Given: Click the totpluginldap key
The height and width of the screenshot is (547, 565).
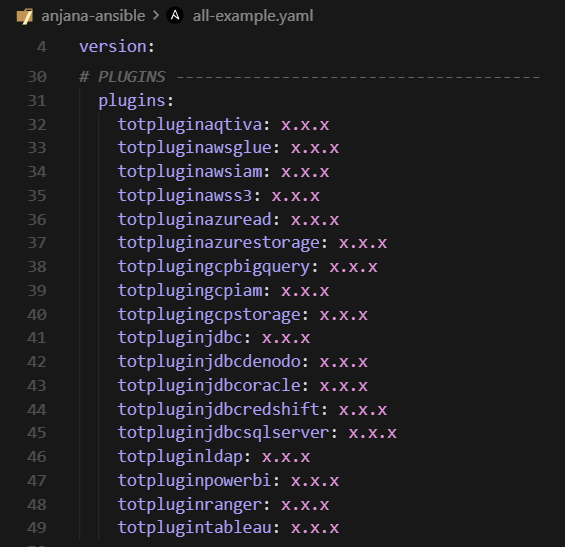Looking at the screenshot, I should (180, 457).
